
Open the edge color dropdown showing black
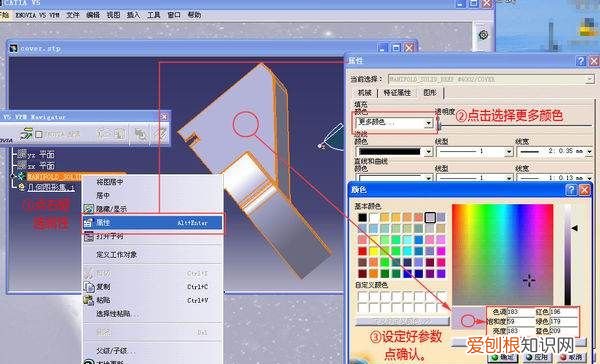(428, 152)
